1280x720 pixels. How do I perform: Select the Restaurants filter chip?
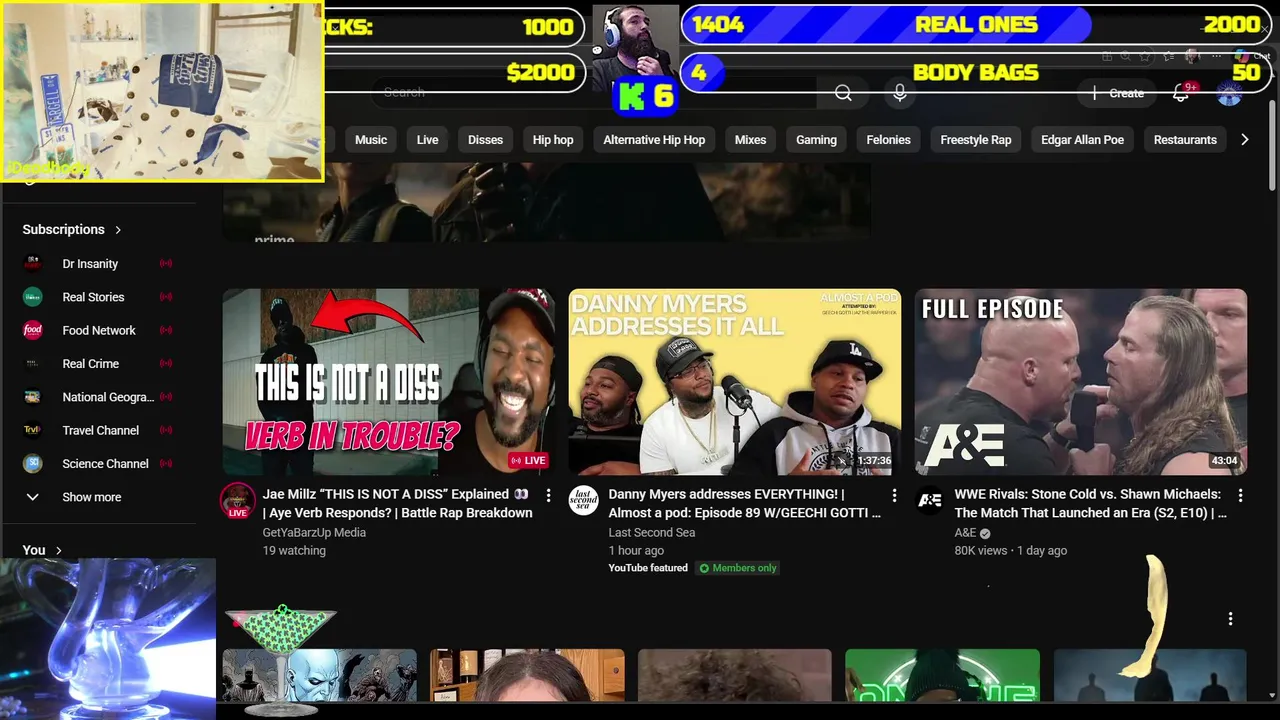(x=1185, y=140)
